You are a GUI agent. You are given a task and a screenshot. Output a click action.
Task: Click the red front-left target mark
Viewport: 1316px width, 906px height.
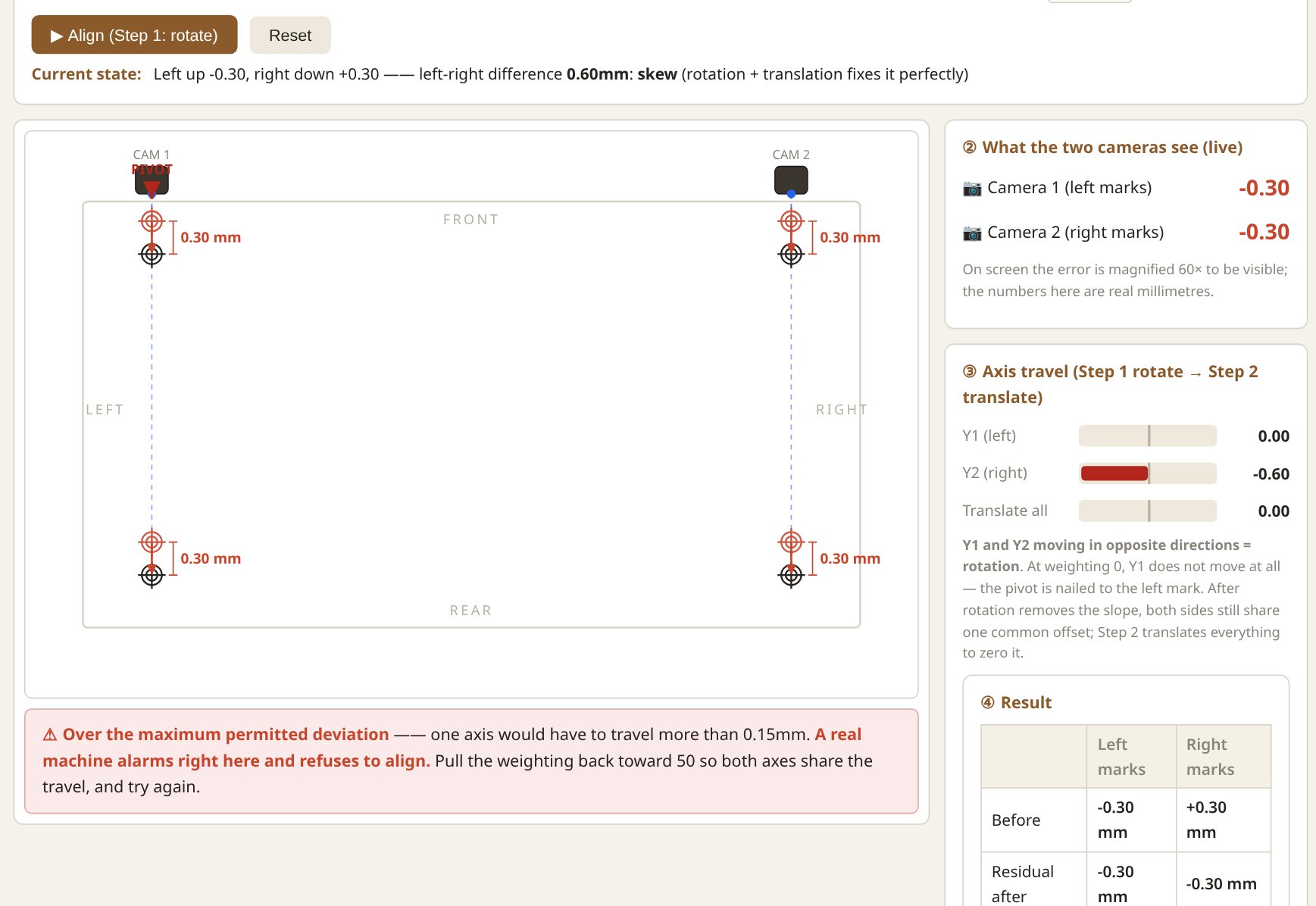[152, 221]
